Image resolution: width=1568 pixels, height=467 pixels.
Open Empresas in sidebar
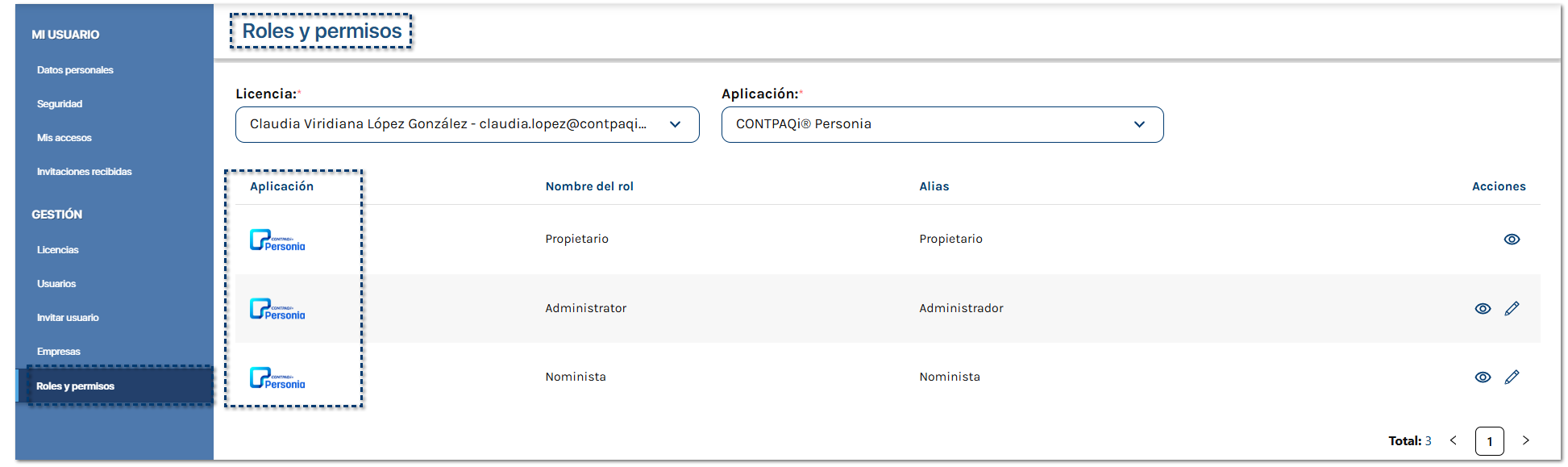pos(58,352)
